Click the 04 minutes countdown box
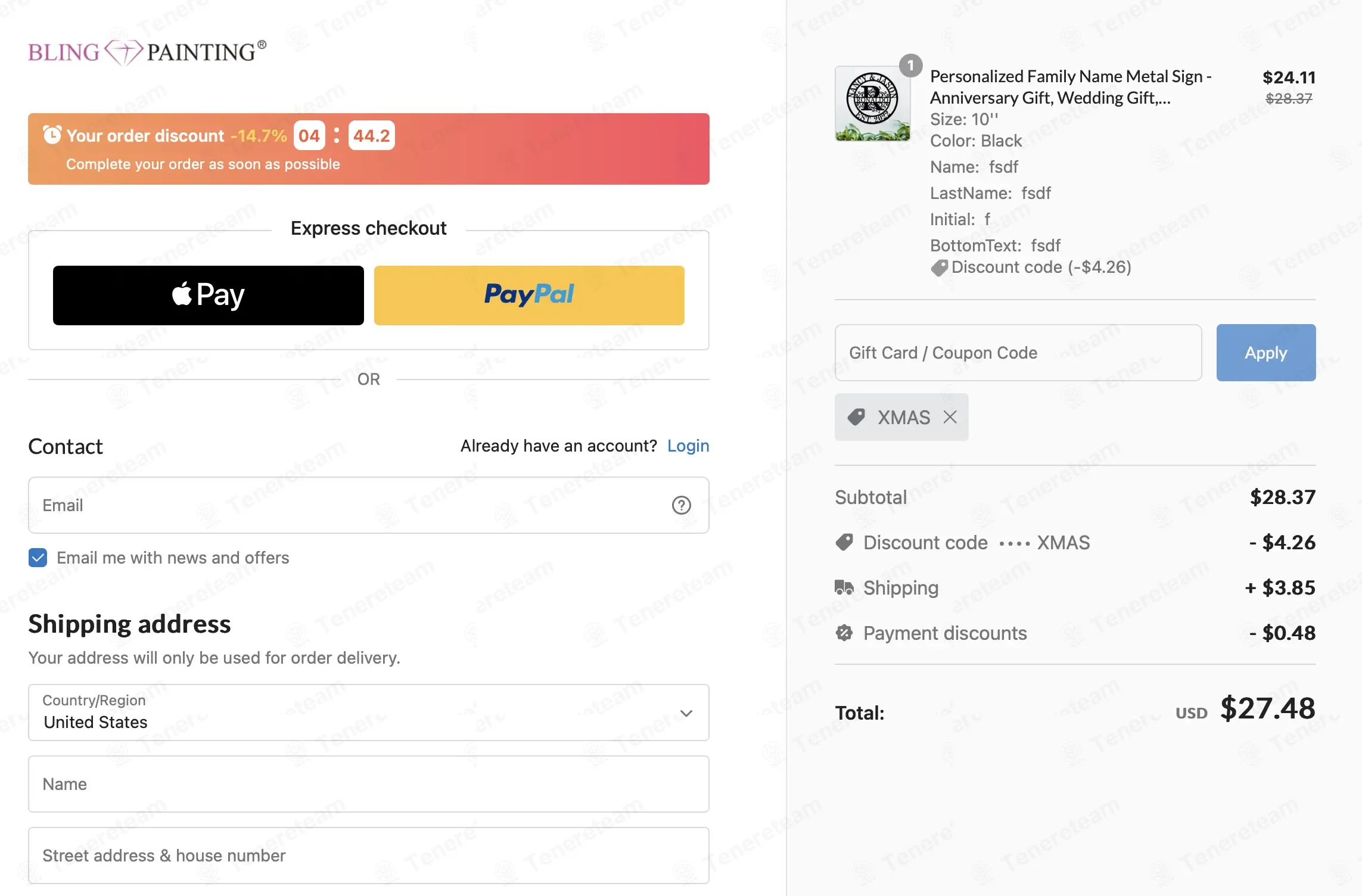Viewport: 1362px width, 896px height. [x=309, y=136]
